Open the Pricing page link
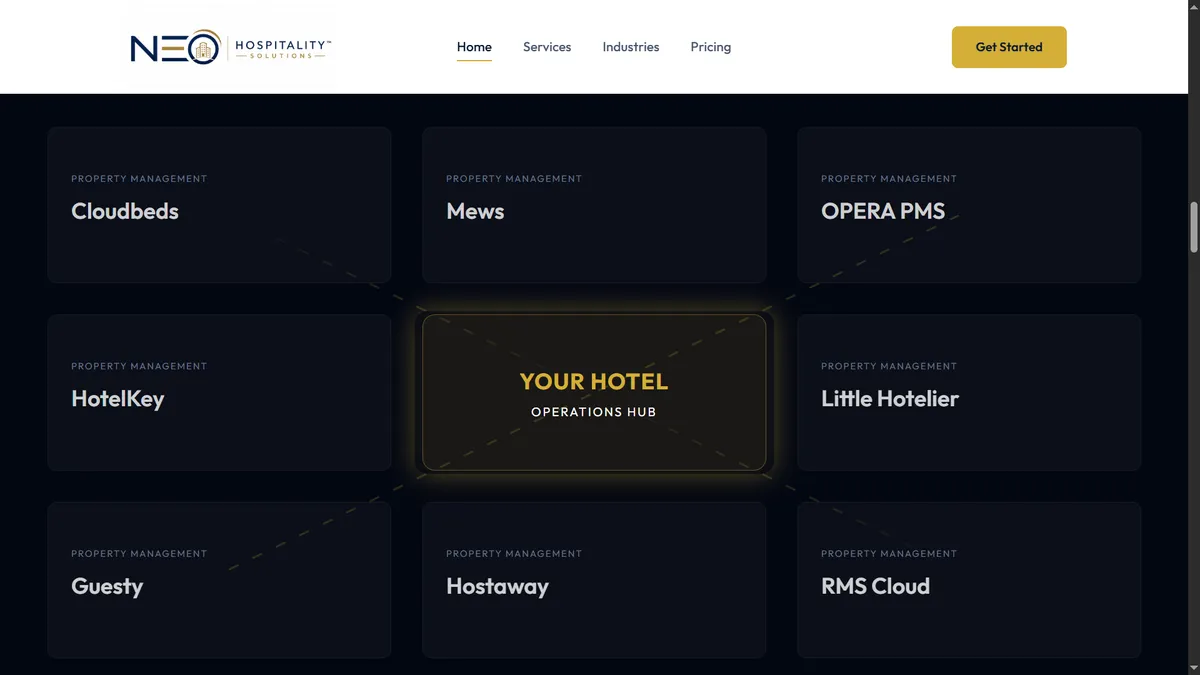The width and height of the screenshot is (1200, 675). (x=711, y=47)
